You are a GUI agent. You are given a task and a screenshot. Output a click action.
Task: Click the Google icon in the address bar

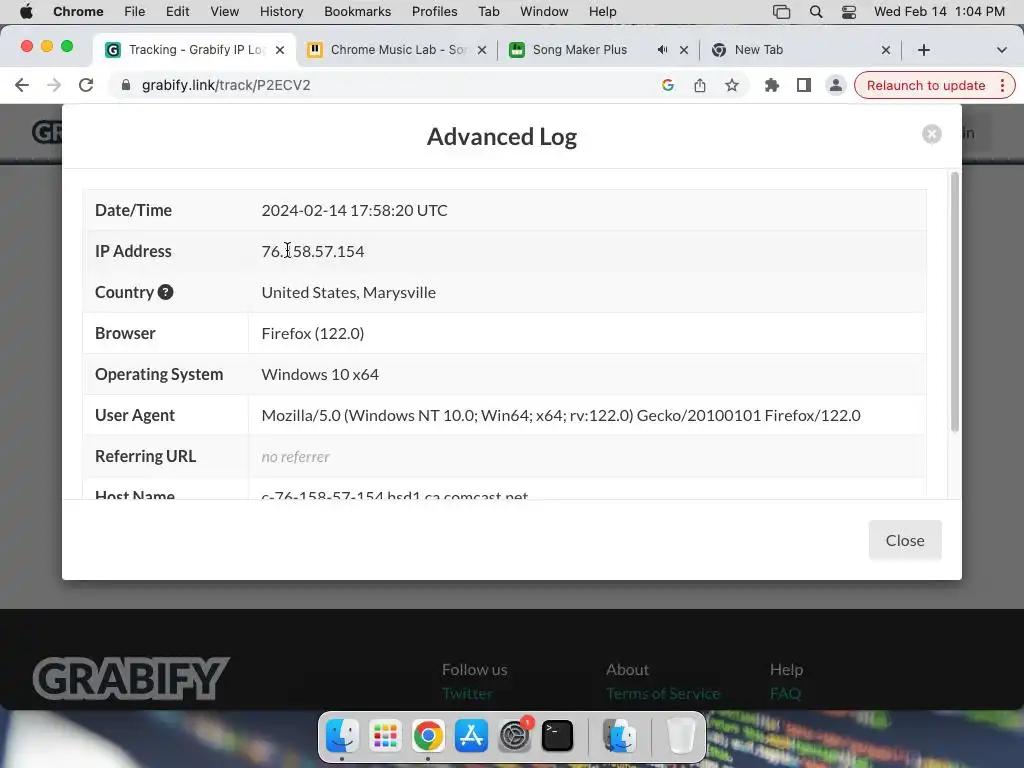click(x=667, y=85)
